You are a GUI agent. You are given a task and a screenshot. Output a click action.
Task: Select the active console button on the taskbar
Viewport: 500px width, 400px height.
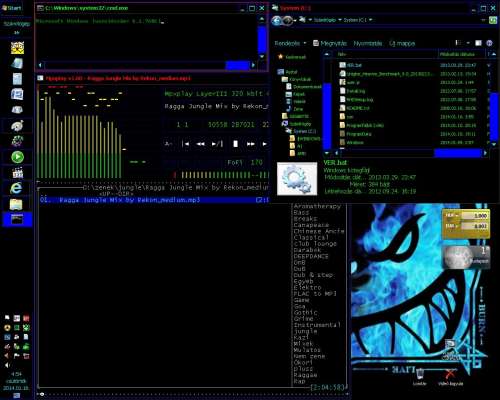click(17, 220)
